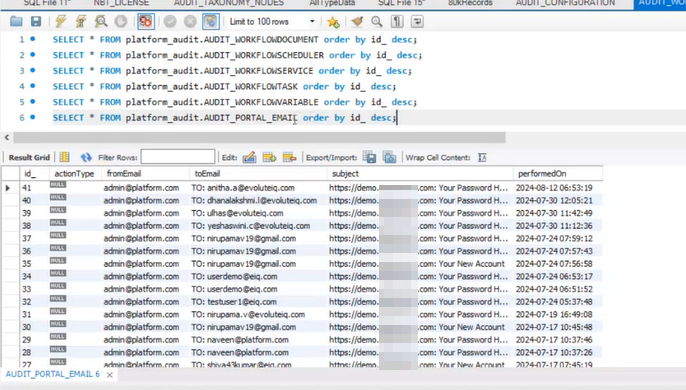Click line 3 AUDIT_WORKFLOWSERVICE query text

[232, 70]
